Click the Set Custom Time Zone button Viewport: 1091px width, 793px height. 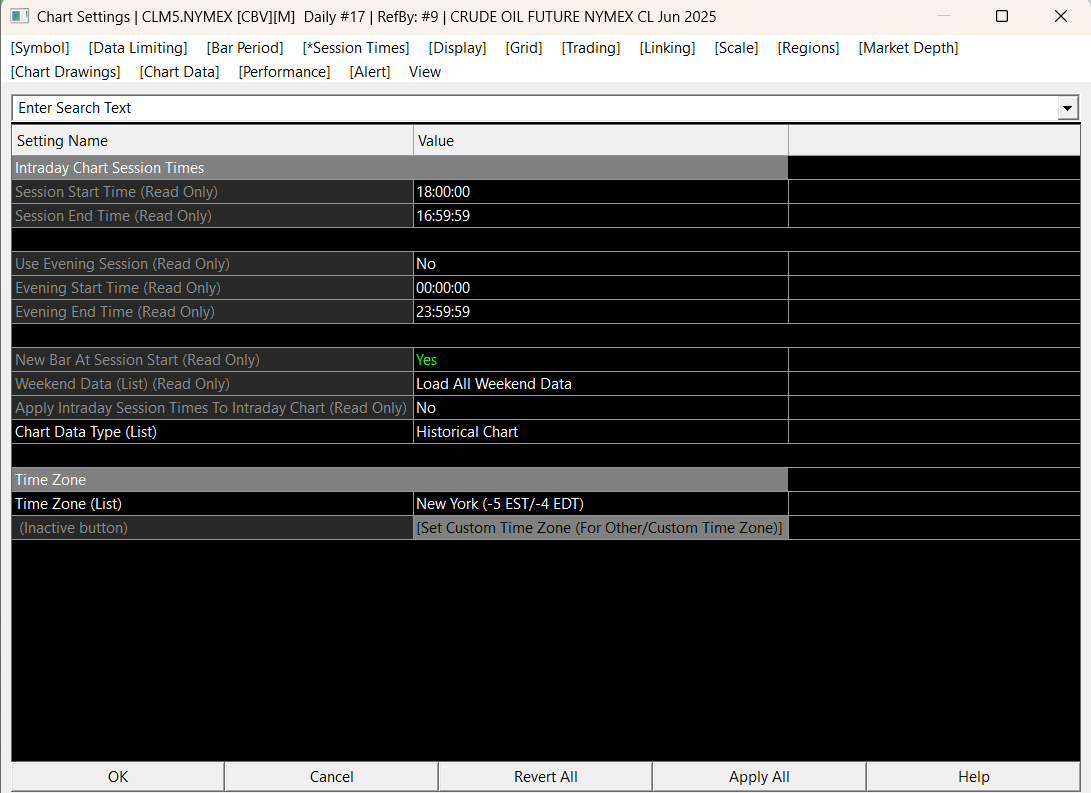[600, 528]
